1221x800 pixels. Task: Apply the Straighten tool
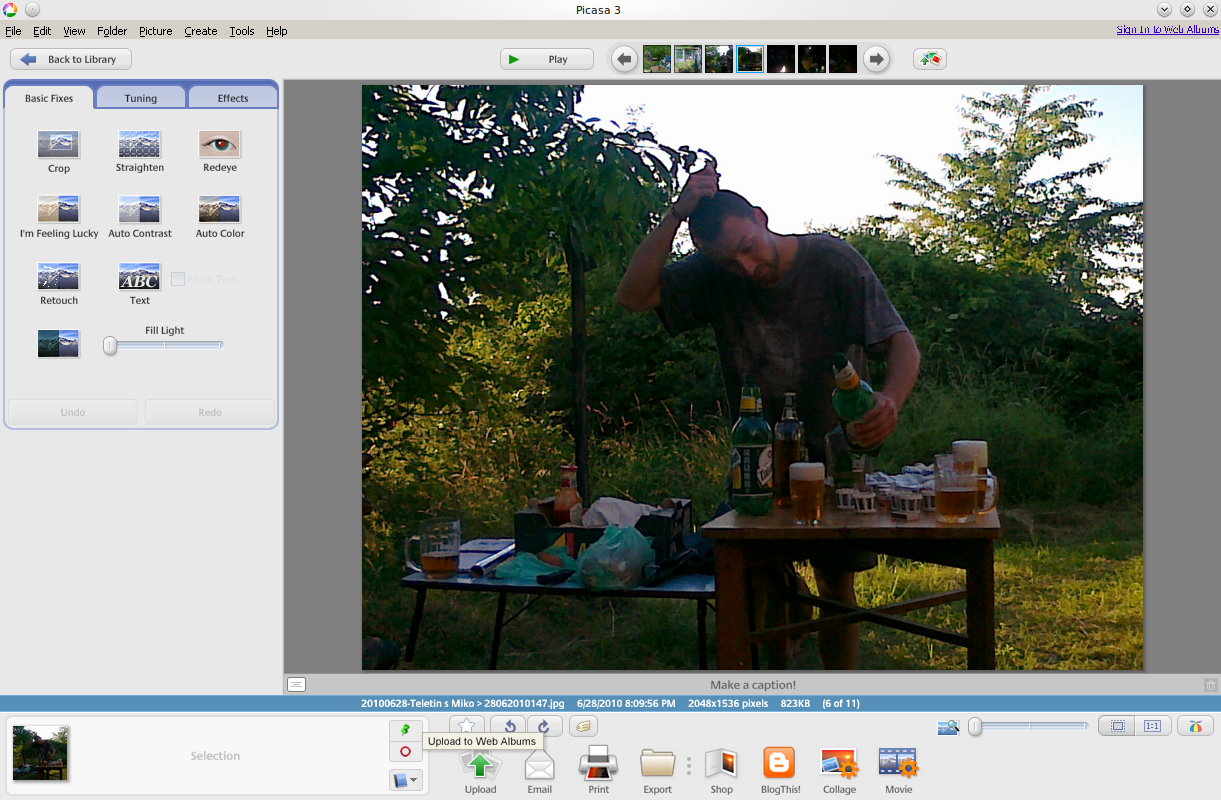coord(139,146)
